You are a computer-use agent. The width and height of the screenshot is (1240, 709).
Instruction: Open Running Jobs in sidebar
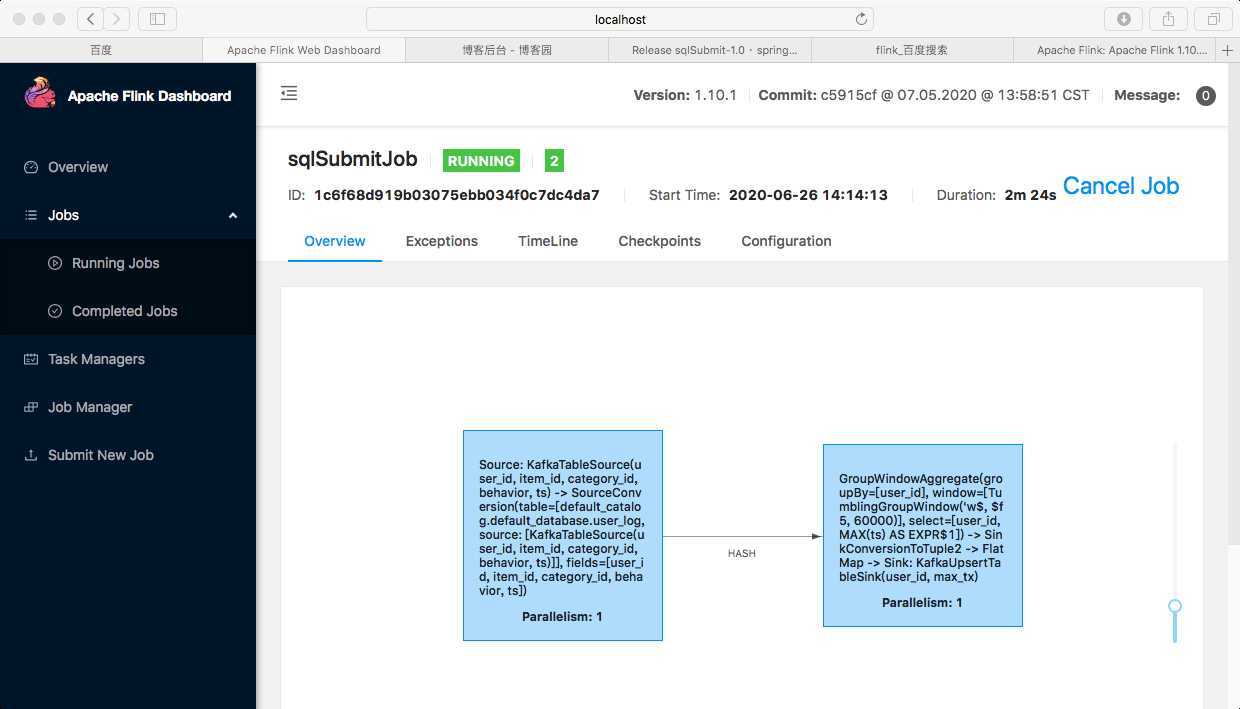pos(116,263)
